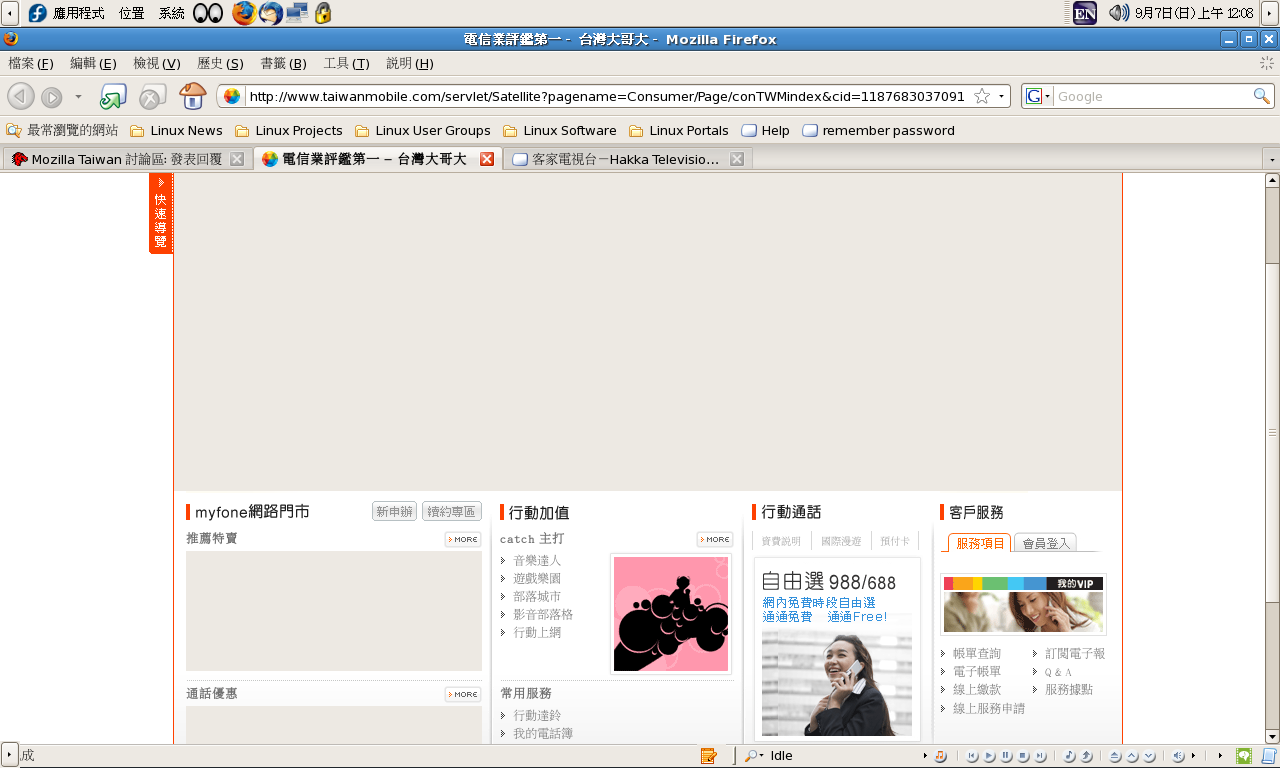The height and width of the screenshot is (768, 1280).
Task: Open the Linux News bookmark folder
Action: (176, 130)
